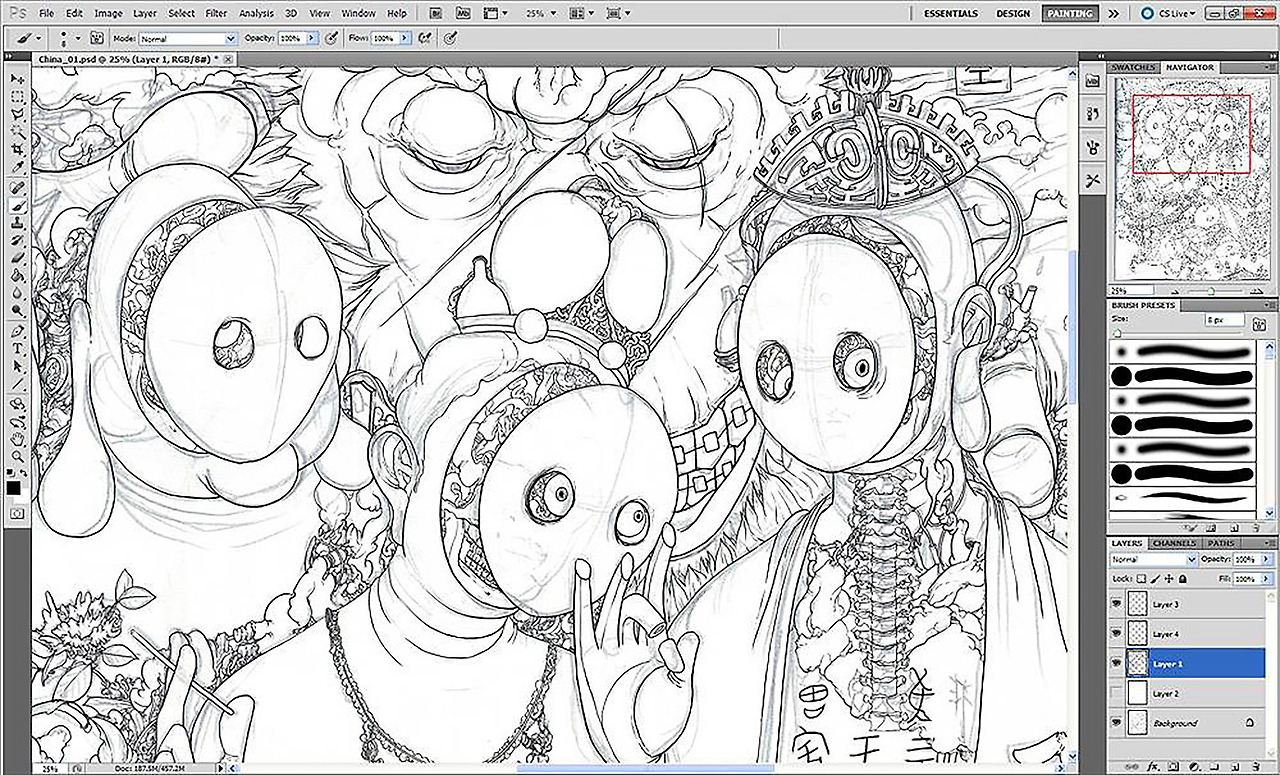The image size is (1280, 775).
Task: Enable airbrush mode in options bar
Action: (x=425, y=37)
